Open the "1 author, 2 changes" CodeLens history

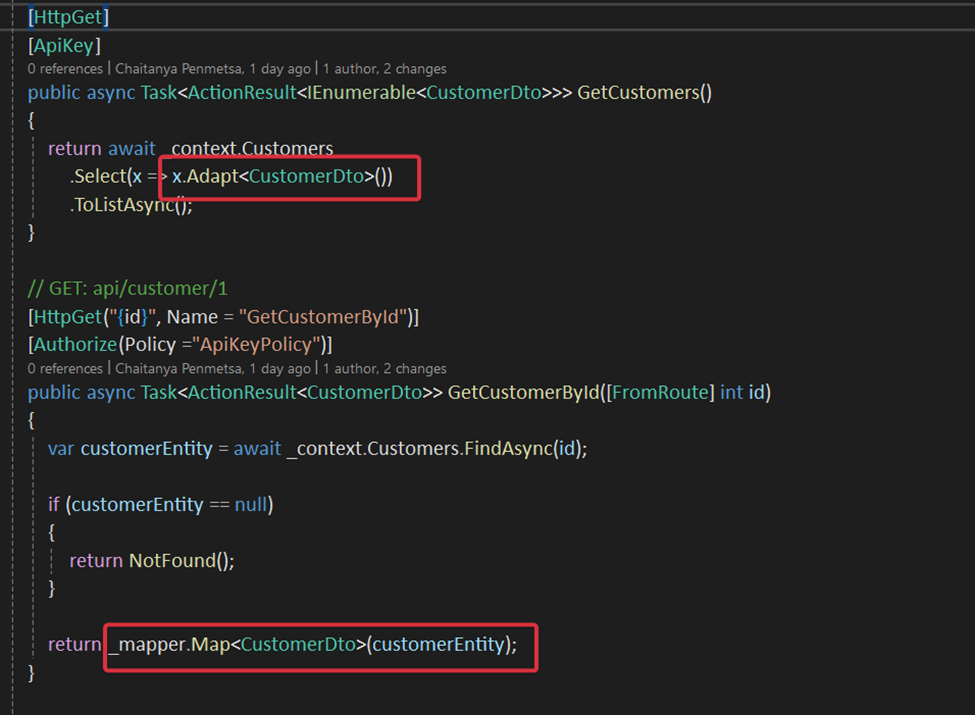click(x=382, y=69)
